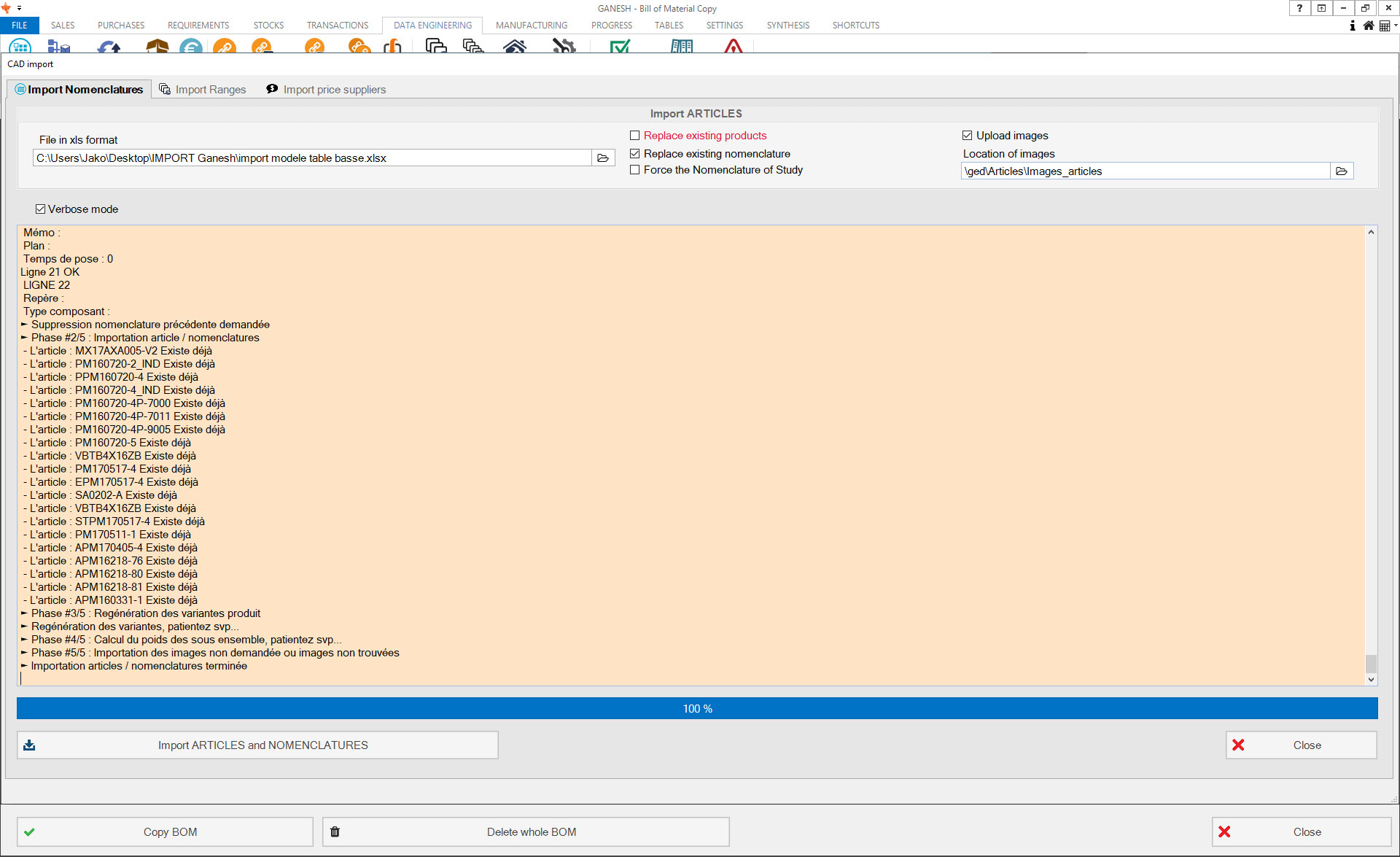The height and width of the screenshot is (857, 1400).
Task: Click the 100 % progress bar
Action: click(697, 708)
